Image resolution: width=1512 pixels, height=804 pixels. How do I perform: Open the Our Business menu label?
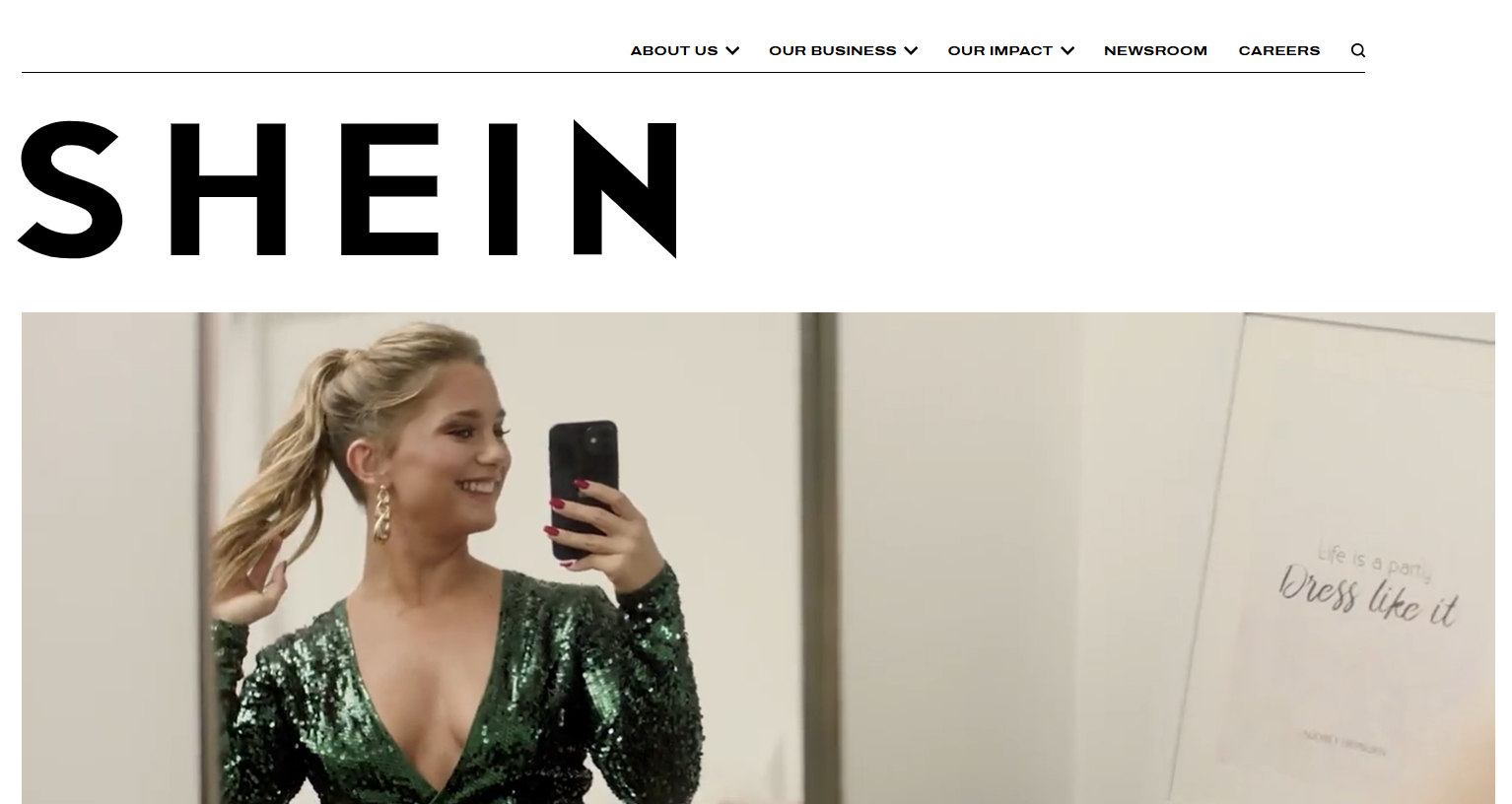[833, 50]
